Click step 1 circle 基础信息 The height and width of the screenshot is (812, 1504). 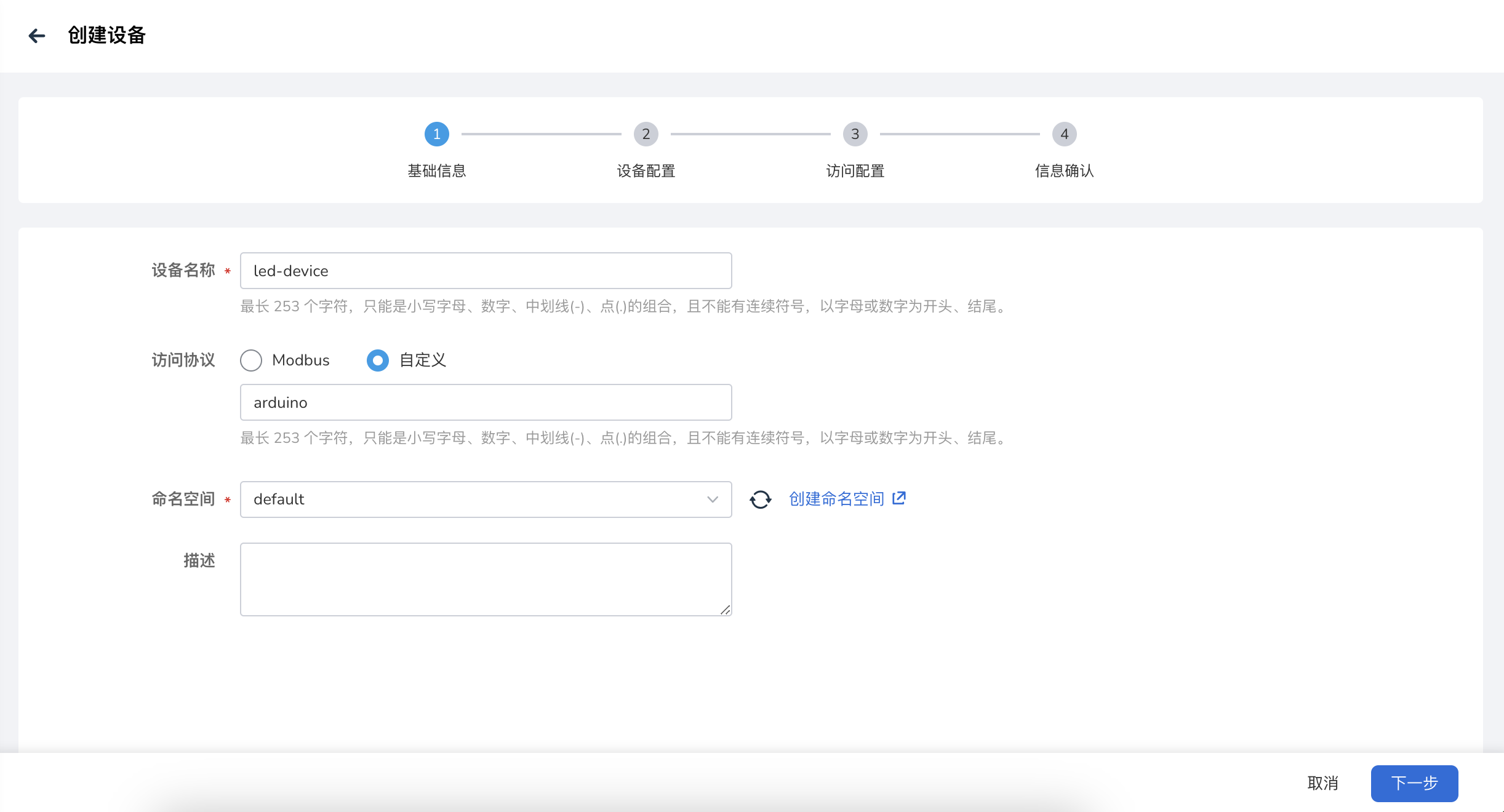[437, 134]
